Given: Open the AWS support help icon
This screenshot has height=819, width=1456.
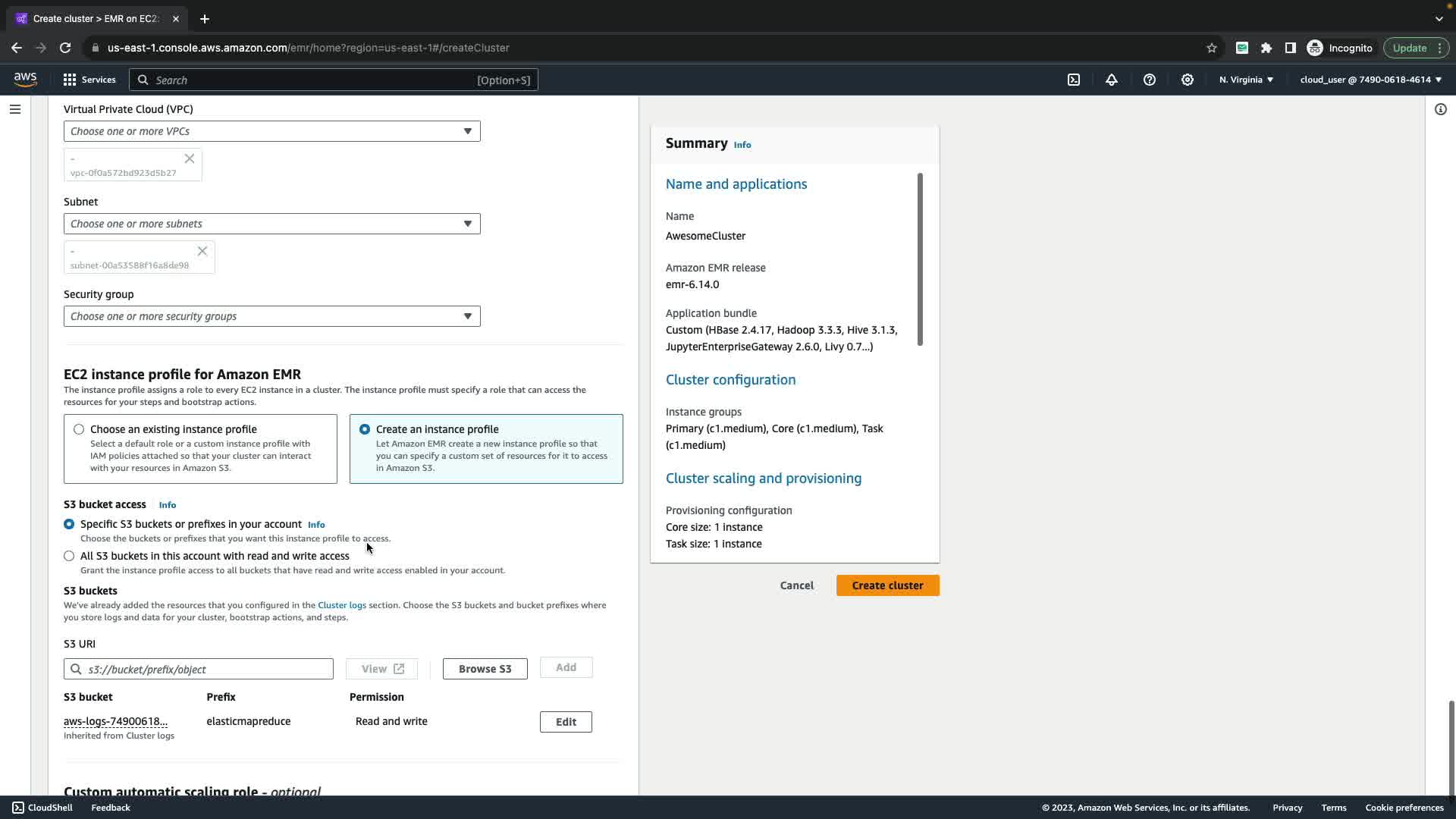Looking at the screenshot, I should click(1150, 80).
